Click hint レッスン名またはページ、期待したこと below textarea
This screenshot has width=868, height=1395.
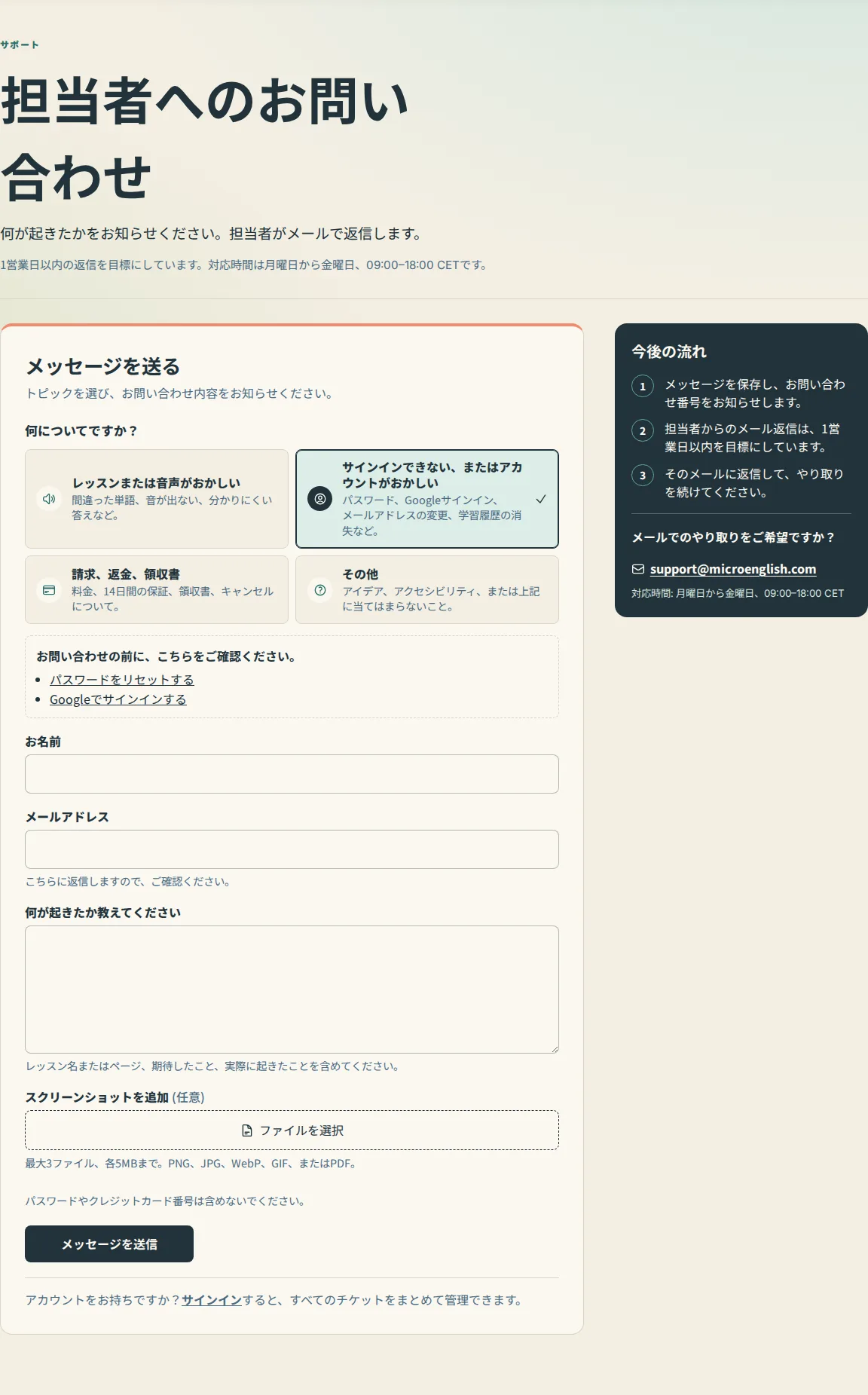(212, 1066)
